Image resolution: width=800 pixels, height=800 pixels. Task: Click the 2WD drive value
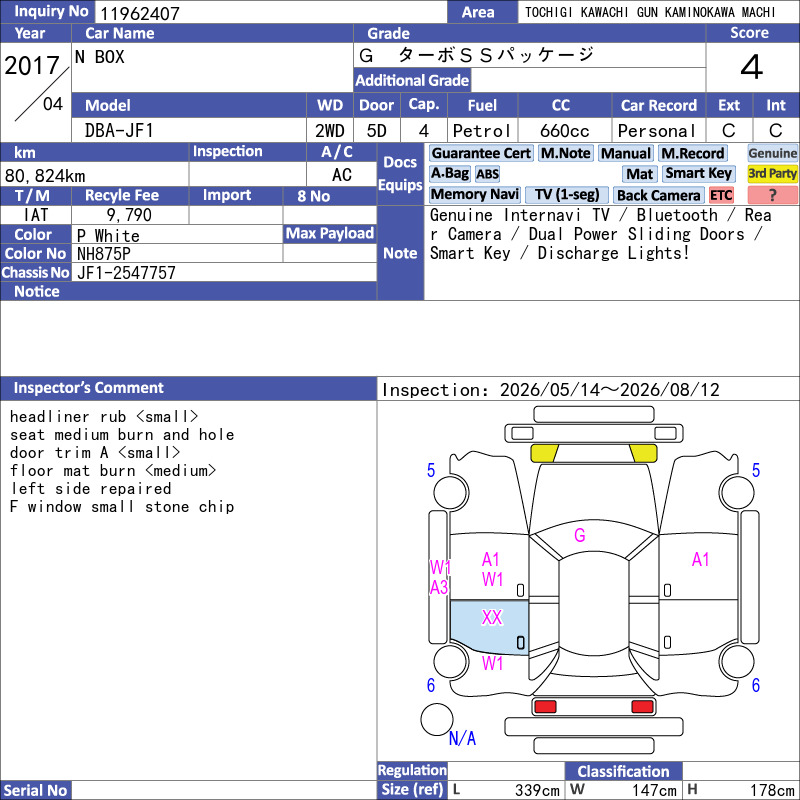[x=330, y=131]
